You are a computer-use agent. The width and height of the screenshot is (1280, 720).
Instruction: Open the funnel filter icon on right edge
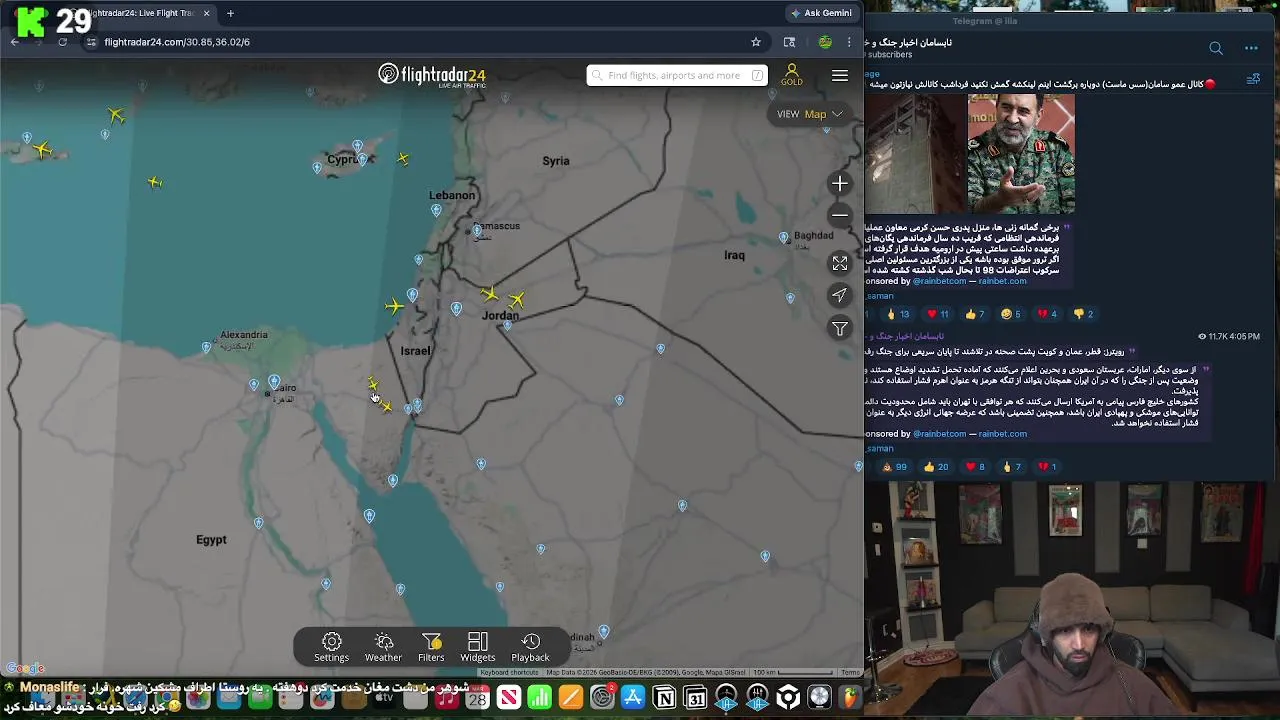840,328
